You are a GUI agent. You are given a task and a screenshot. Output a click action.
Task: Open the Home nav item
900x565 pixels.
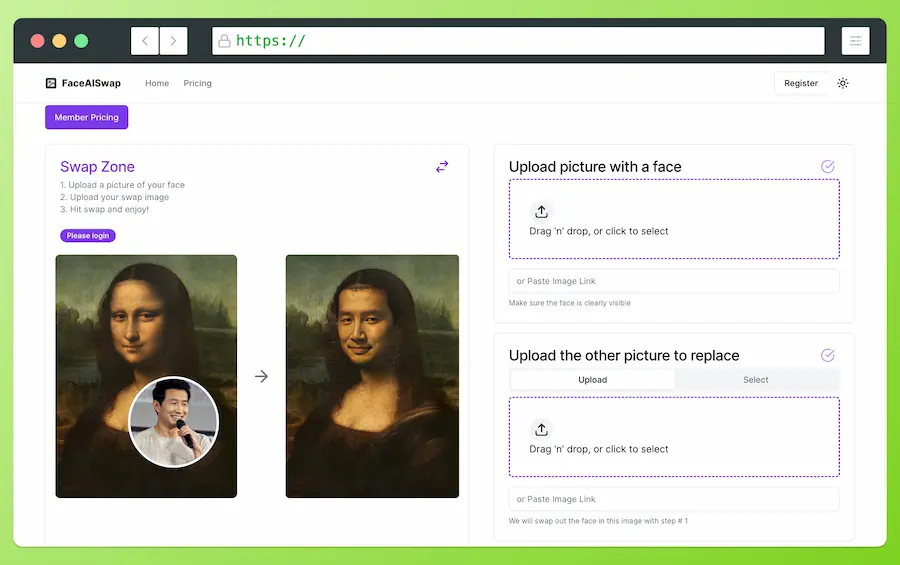click(157, 83)
